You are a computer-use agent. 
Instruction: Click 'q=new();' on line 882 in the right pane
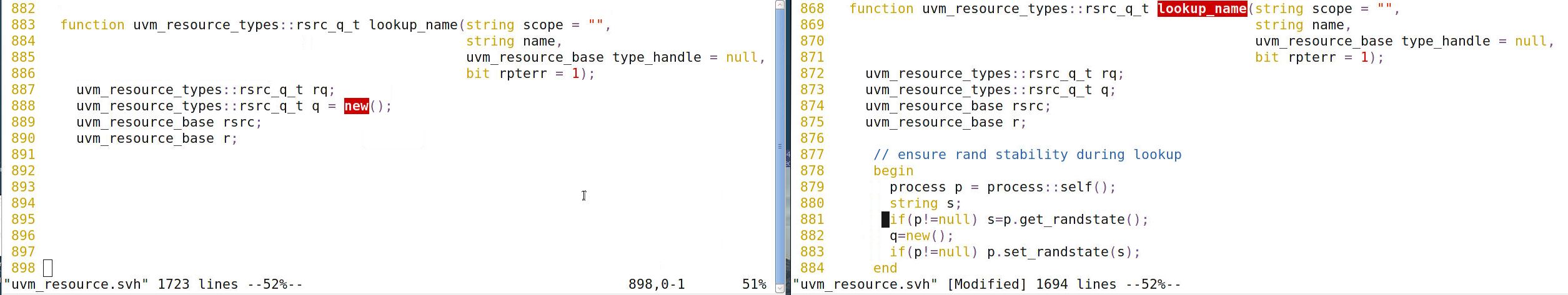(x=922, y=236)
